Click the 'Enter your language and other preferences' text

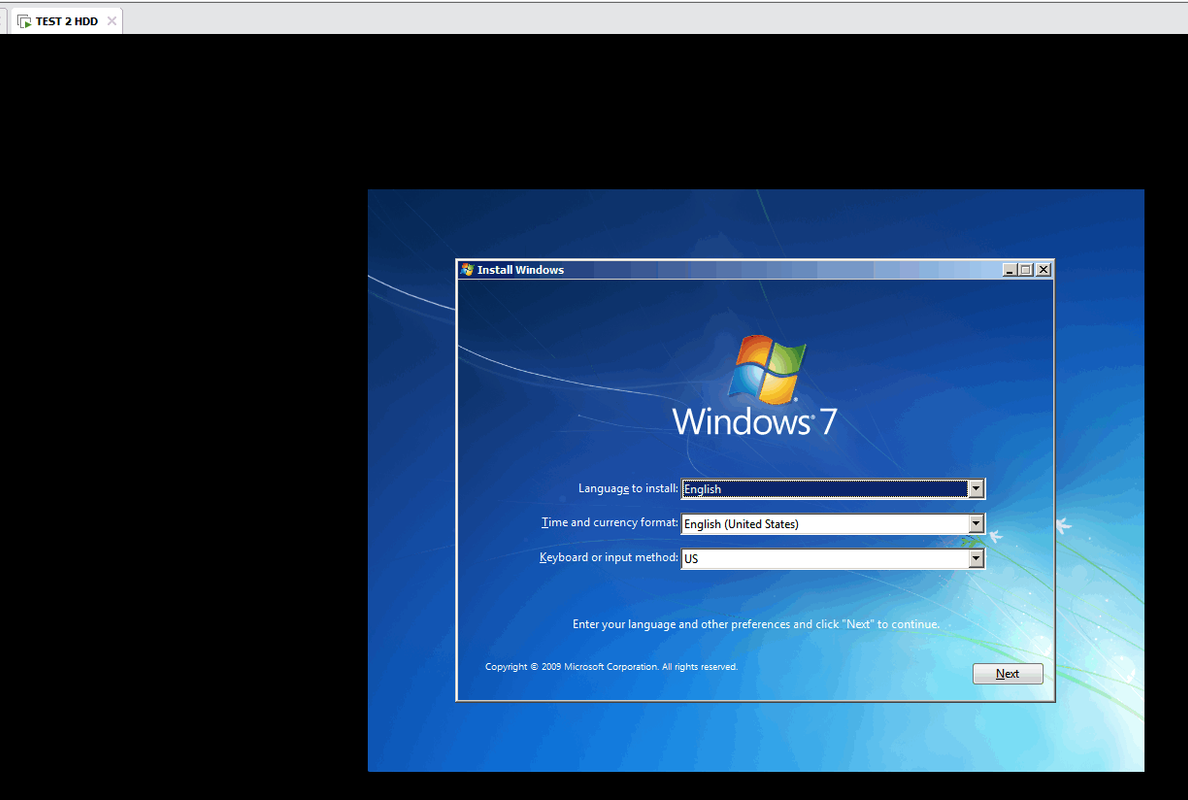(x=756, y=624)
